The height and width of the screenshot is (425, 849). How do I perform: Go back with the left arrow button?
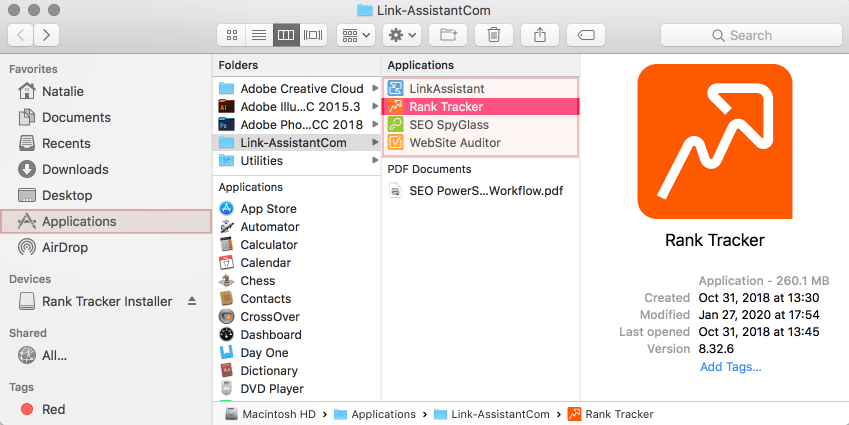22,35
